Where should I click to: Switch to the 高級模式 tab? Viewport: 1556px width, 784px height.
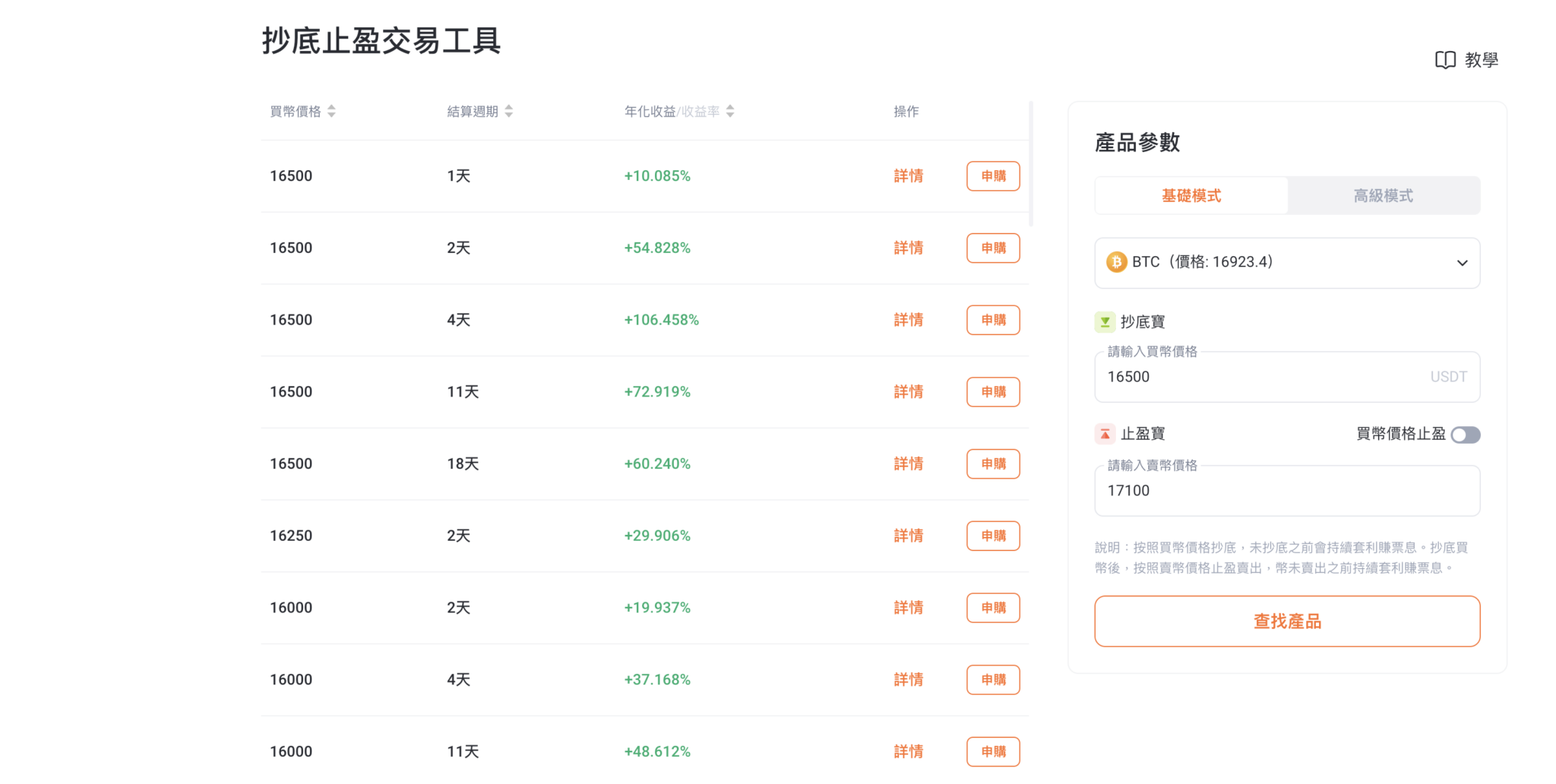1383,195
